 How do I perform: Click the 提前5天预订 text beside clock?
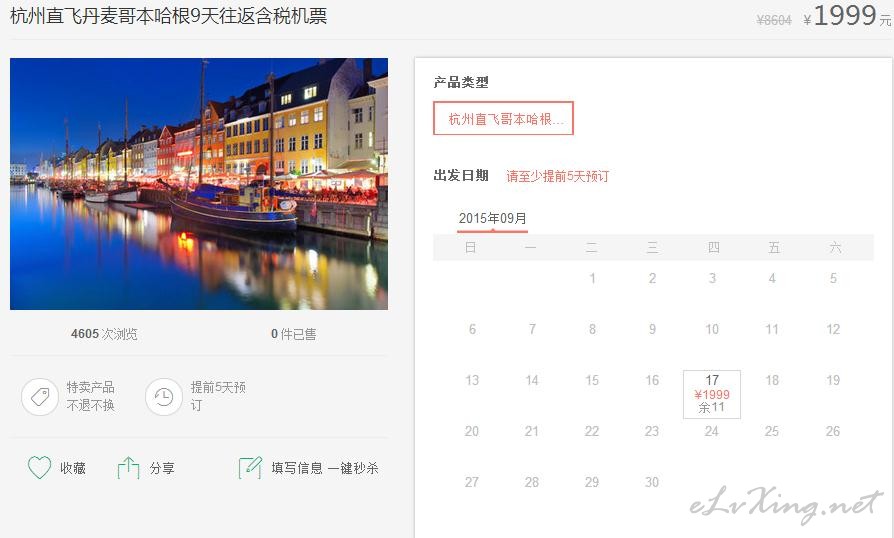point(218,396)
